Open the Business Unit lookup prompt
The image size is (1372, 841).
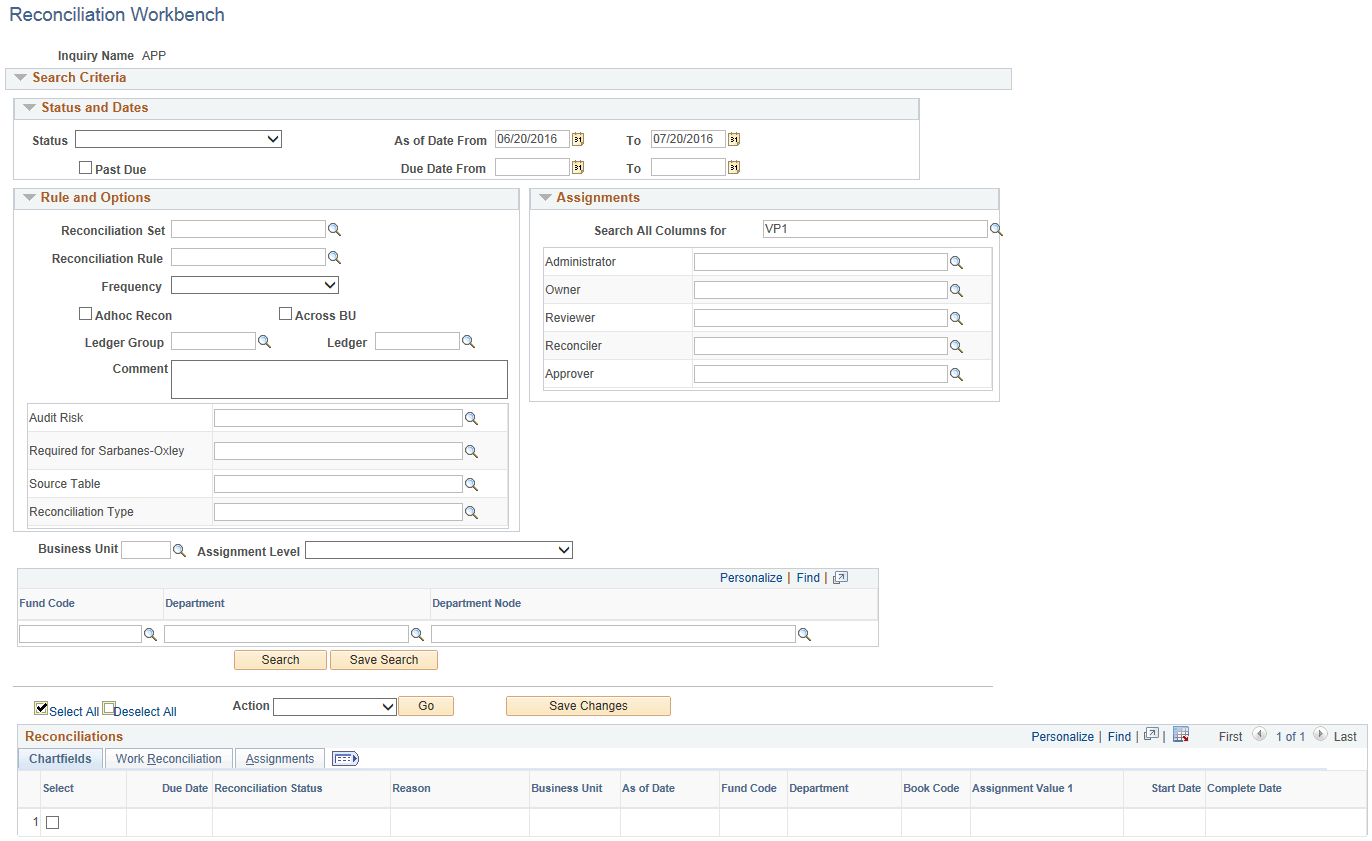click(179, 549)
